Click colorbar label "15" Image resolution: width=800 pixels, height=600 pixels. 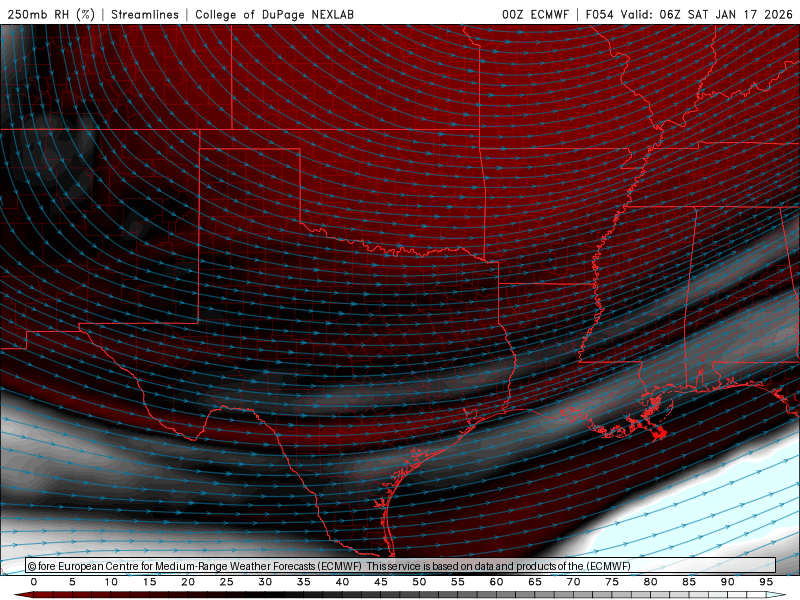[x=149, y=582]
